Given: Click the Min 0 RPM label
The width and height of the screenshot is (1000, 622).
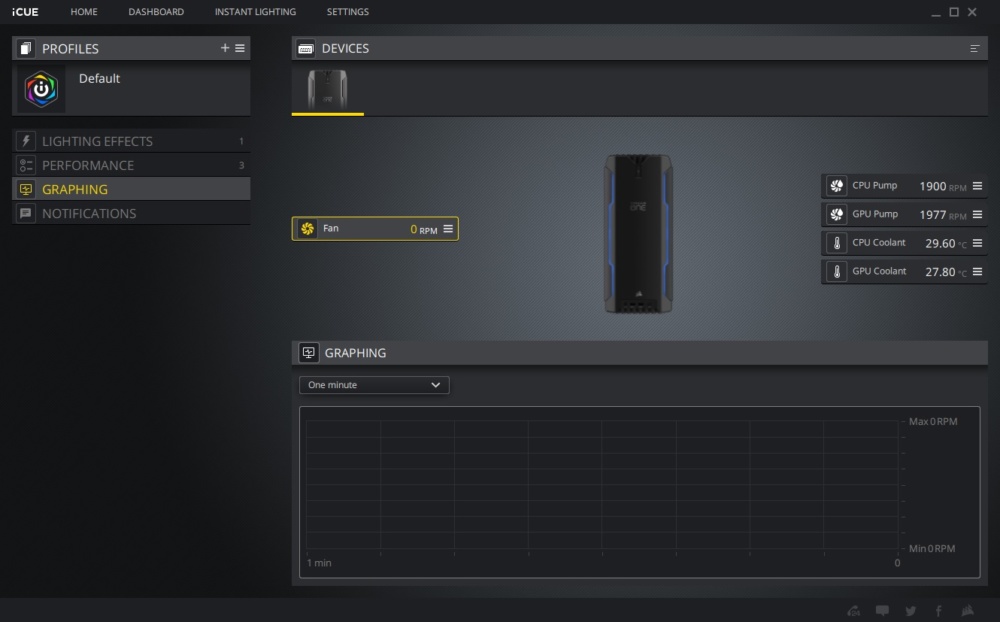Looking at the screenshot, I should tap(932, 548).
